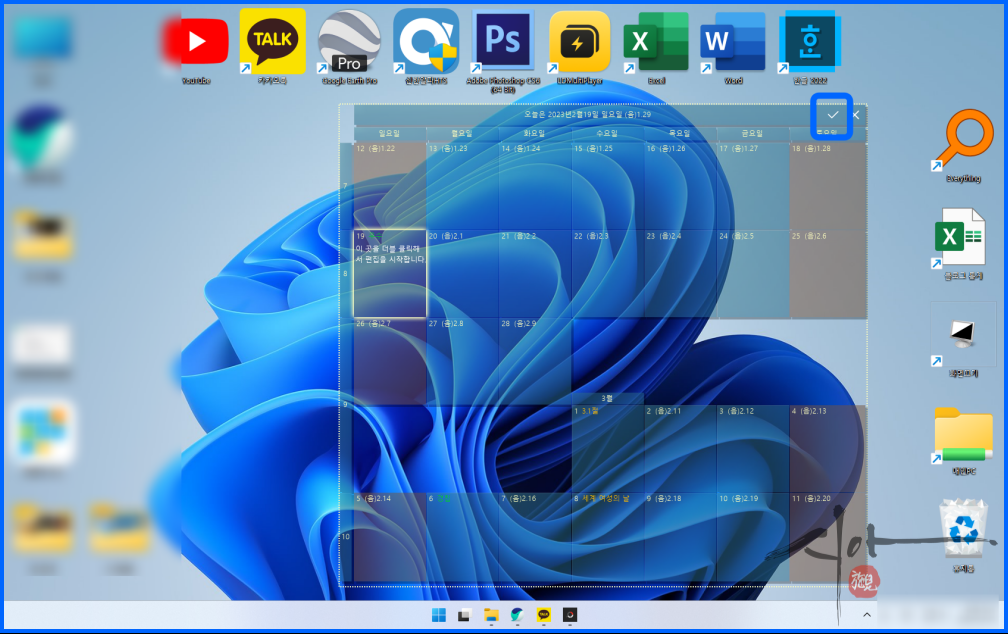Select the calendar cell dated 25 (음)2.6
Screen dimensions: 1008x634
[828, 273]
